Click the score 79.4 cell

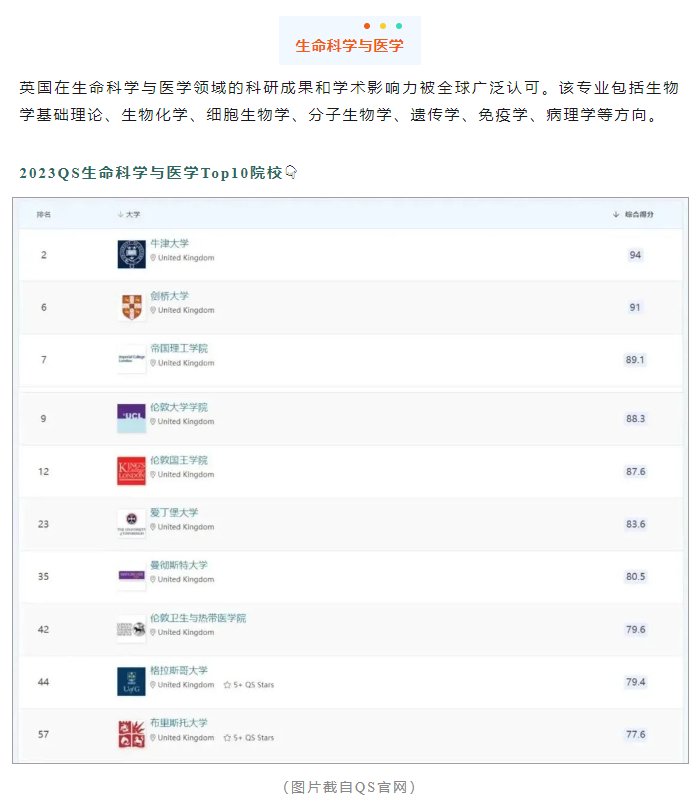pos(636,682)
